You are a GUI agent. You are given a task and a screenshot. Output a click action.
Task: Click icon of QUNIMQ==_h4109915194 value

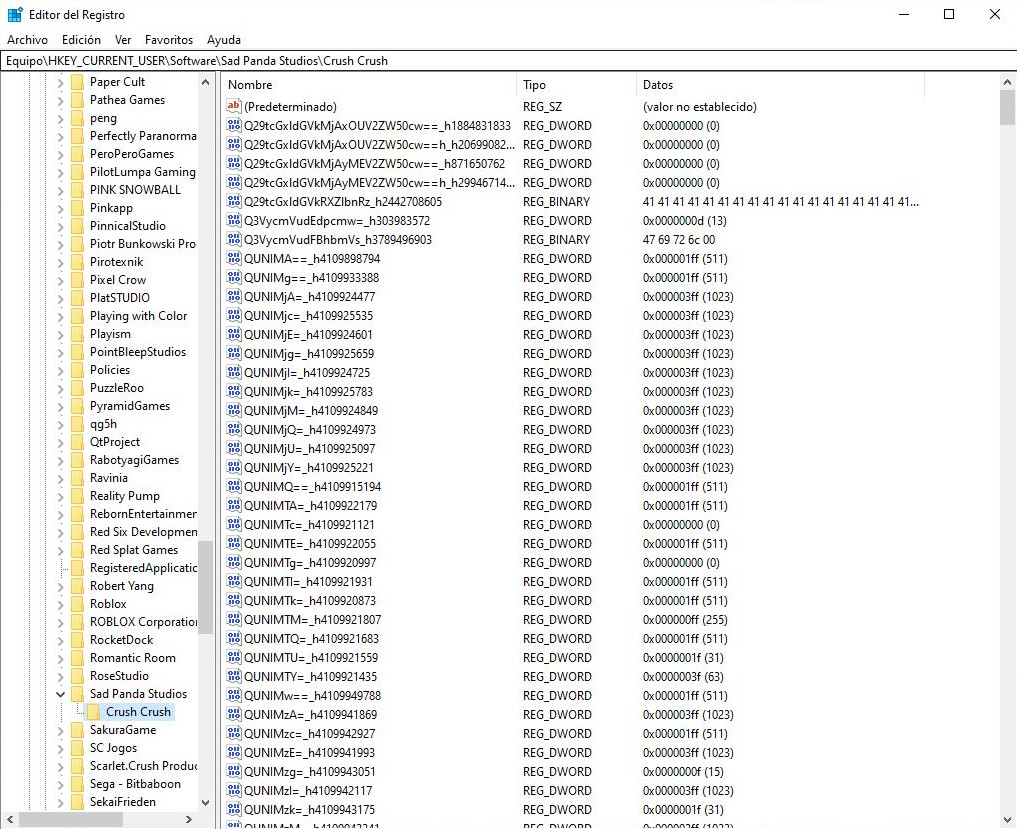[233, 487]
